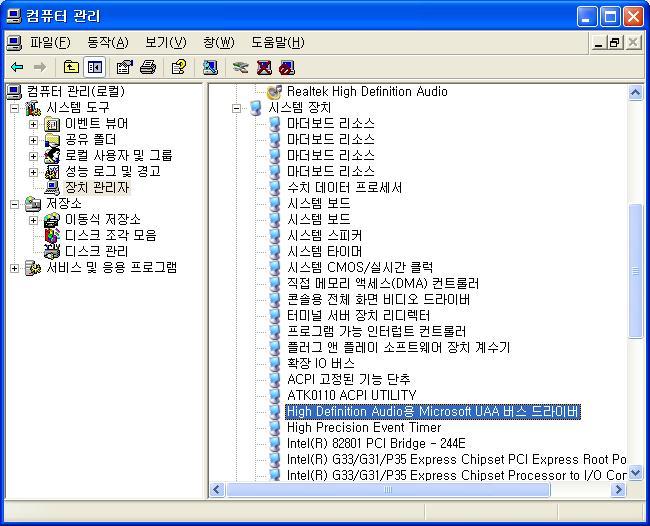Go back with the blue left arrow
The height and width of the screenshot is (526, 650).
[x=17, y=67]
